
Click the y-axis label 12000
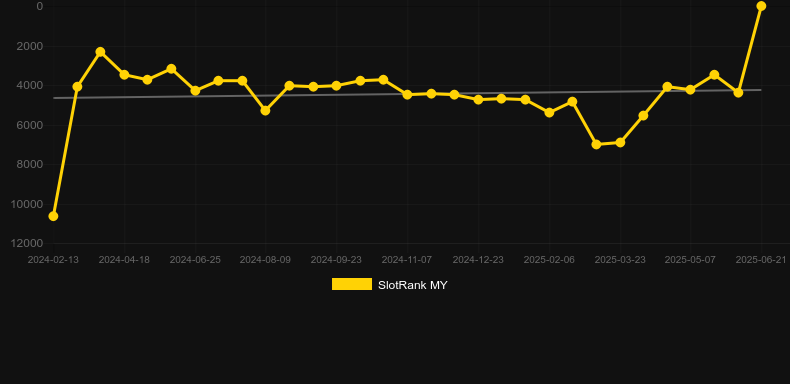[x=27, y=243]
